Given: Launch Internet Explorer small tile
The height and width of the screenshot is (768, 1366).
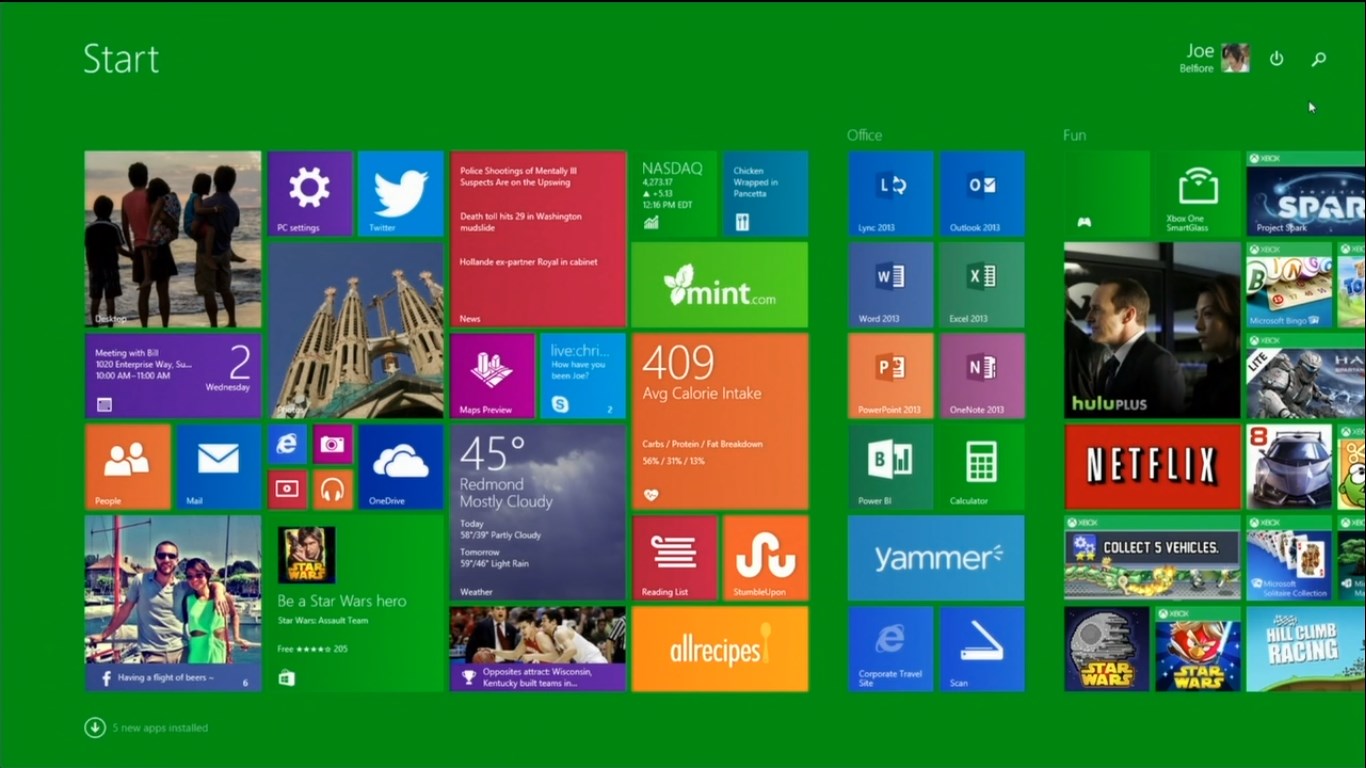Looking at the screenshot, I should 287,444.
